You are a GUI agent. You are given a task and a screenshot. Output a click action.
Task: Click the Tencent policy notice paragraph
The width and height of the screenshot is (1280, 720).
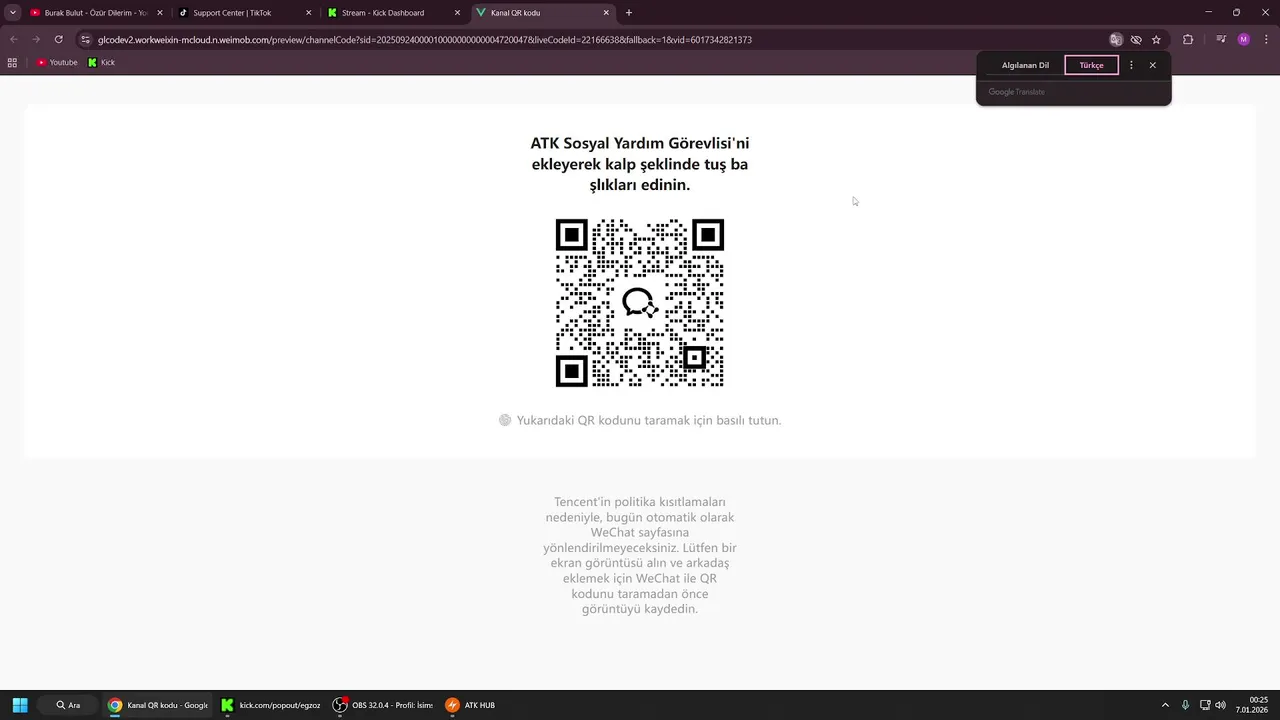(x=640, y=555)
